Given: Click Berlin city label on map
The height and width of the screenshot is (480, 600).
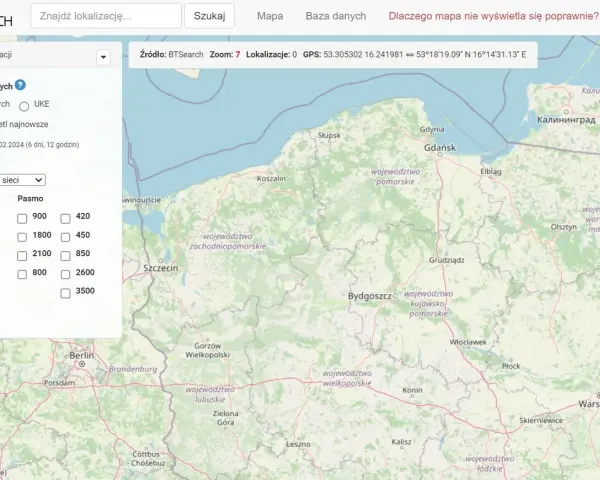Looking at the screenshot, I should pyautogui.click(x=82, y=355).
